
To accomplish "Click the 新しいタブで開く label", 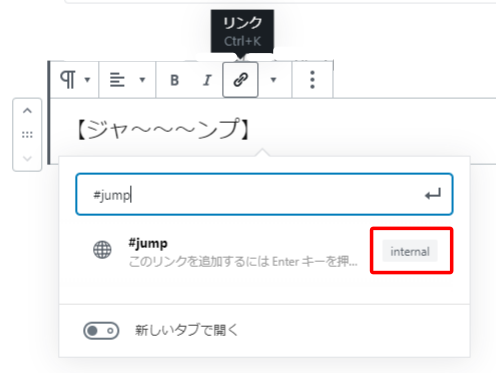I will coord(186,330).
